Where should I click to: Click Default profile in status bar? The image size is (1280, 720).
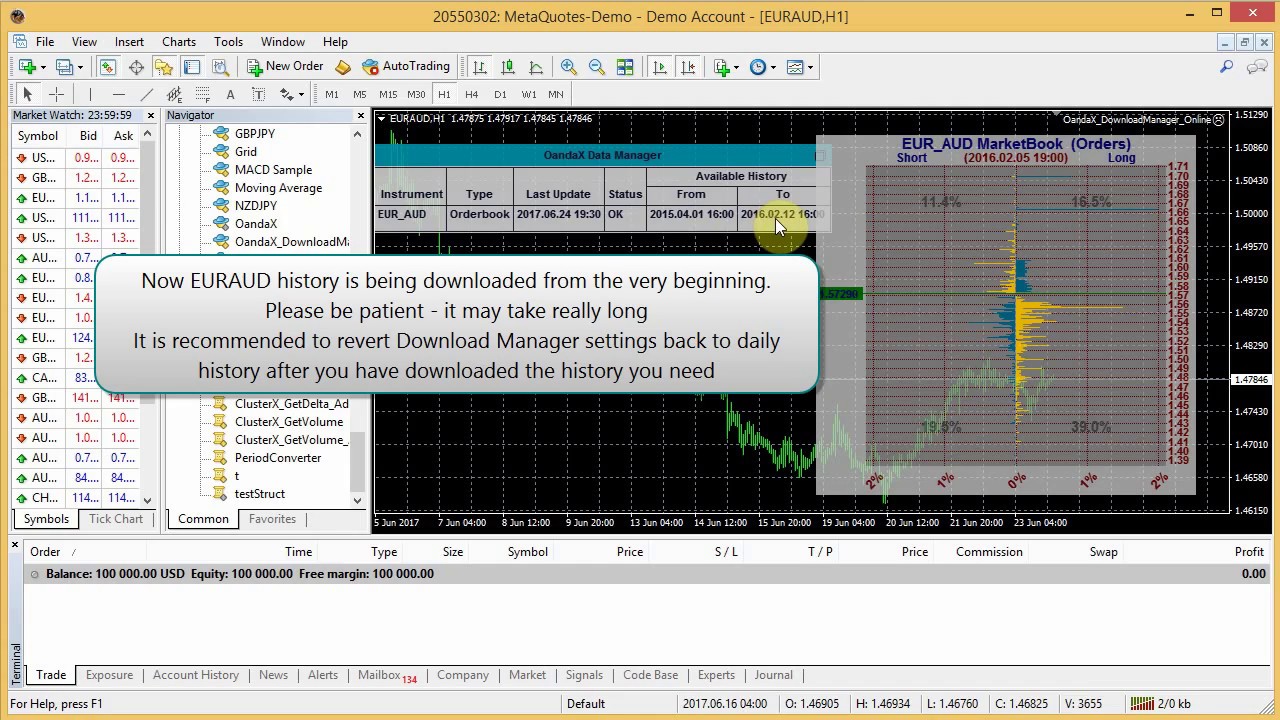point(586,704)
